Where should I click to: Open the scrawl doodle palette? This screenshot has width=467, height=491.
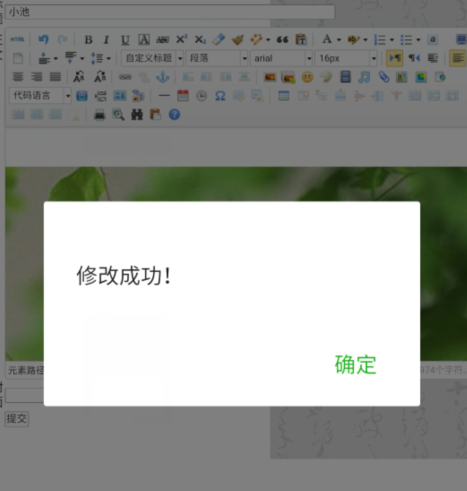click(326, 77)
